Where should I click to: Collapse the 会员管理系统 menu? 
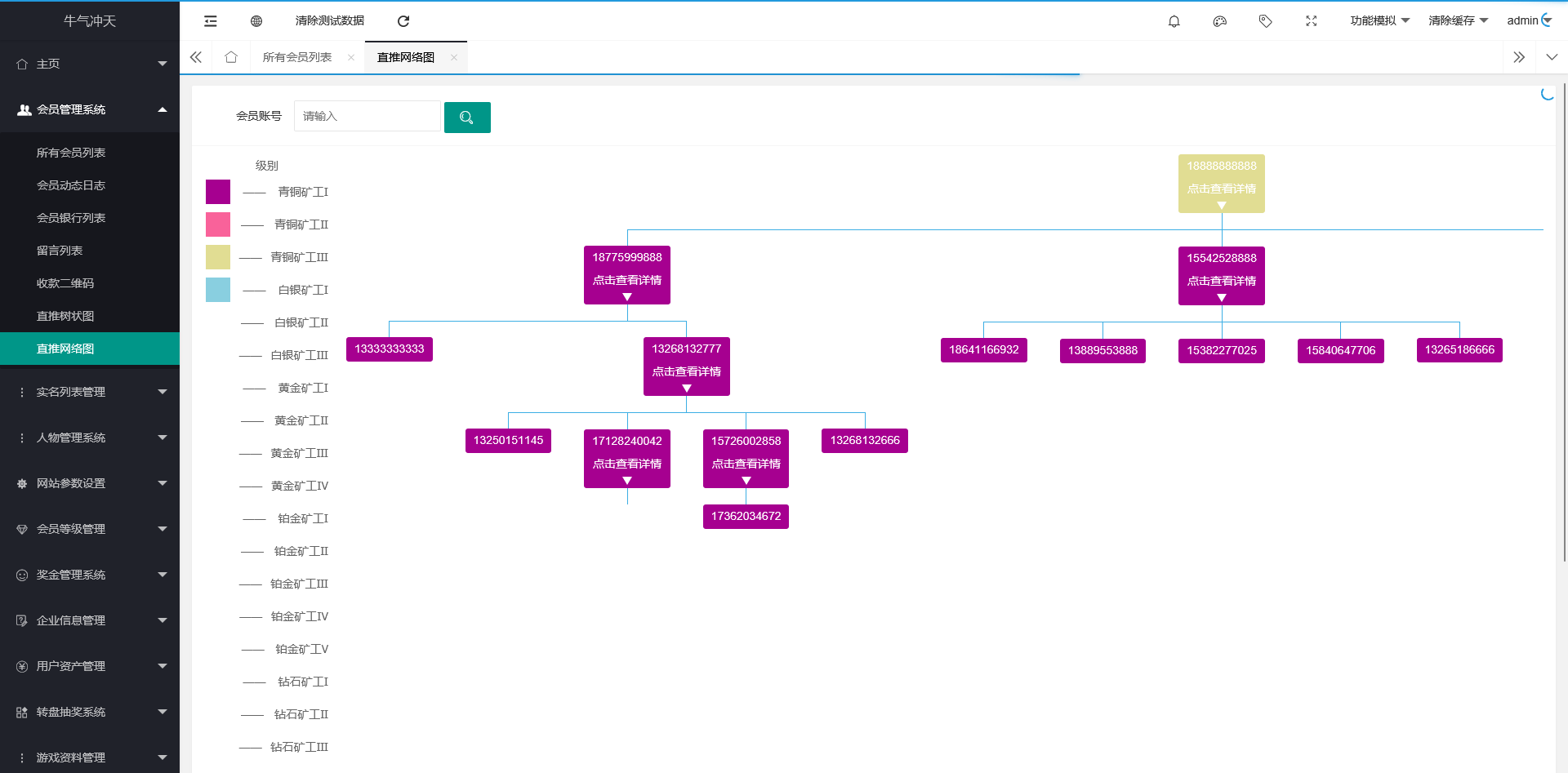(90, 109)
